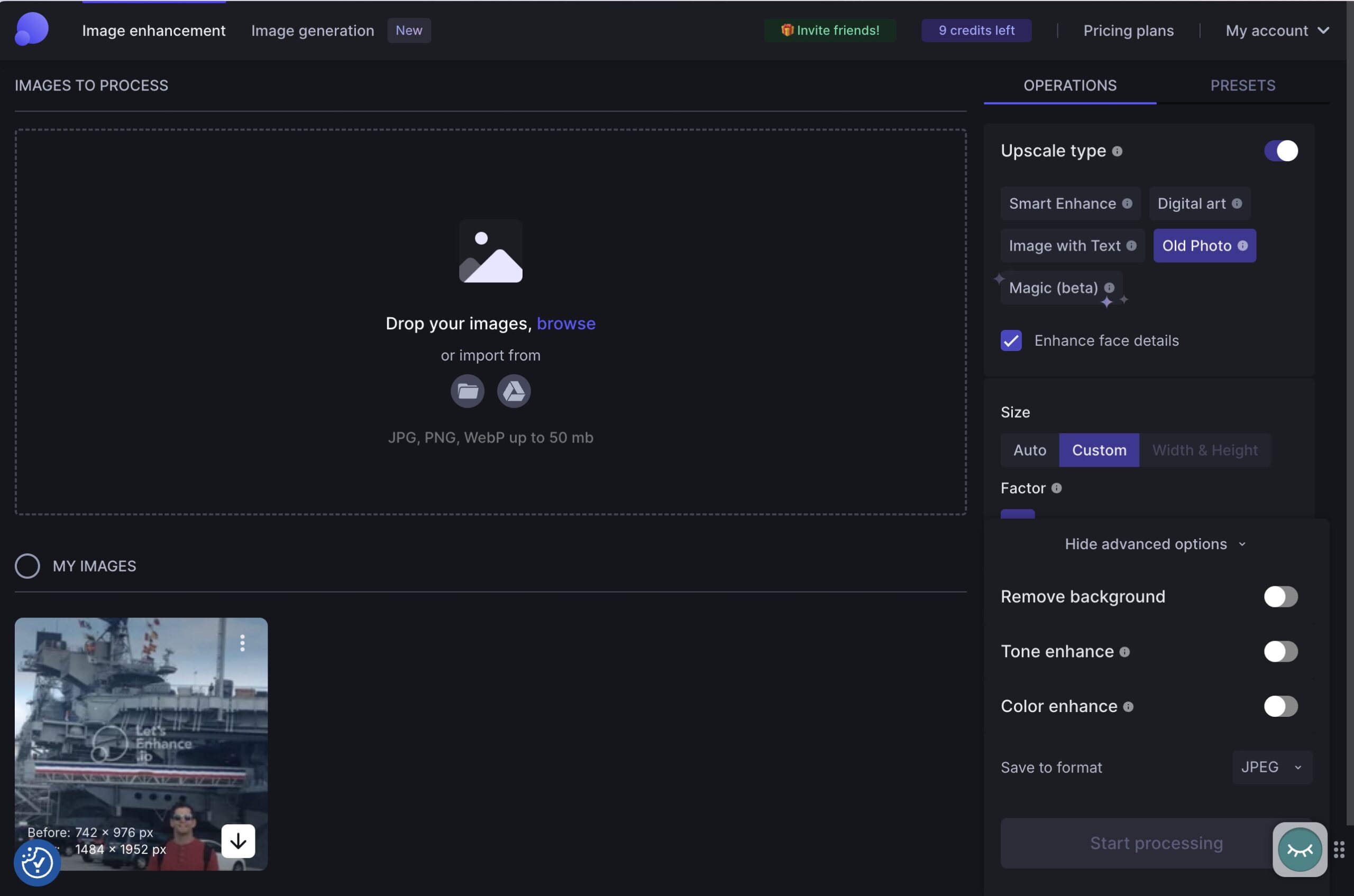Import images from Google Drive icon
The height and width of the screenshot is (896, 1354).
(x=514, y=391)
